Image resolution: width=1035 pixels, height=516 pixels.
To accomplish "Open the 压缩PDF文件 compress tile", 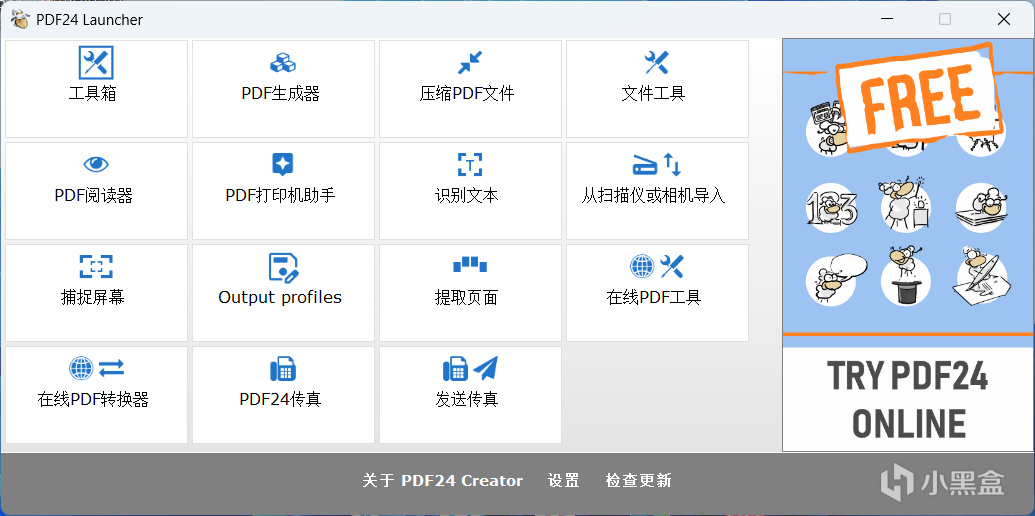I will [x=470, y=89].
